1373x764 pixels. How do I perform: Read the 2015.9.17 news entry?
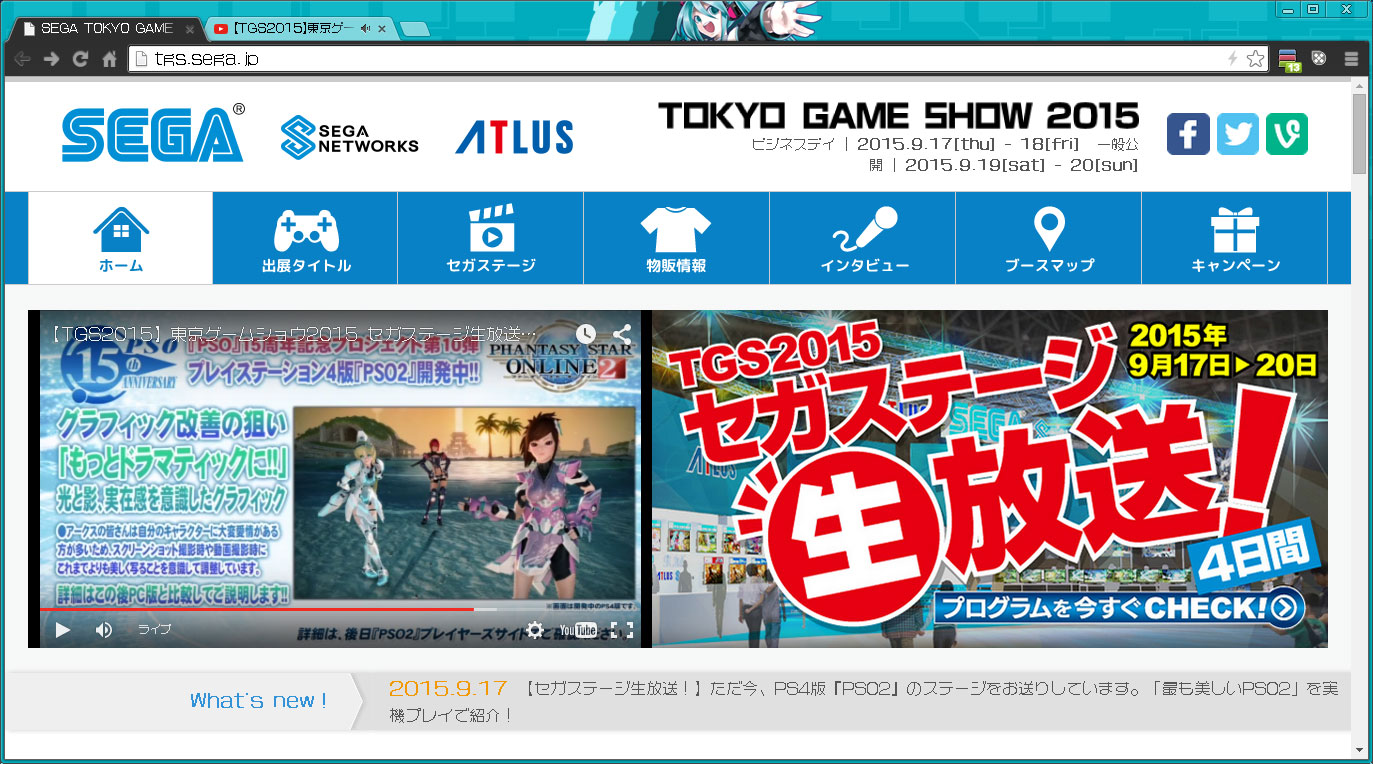pos(863,701)
